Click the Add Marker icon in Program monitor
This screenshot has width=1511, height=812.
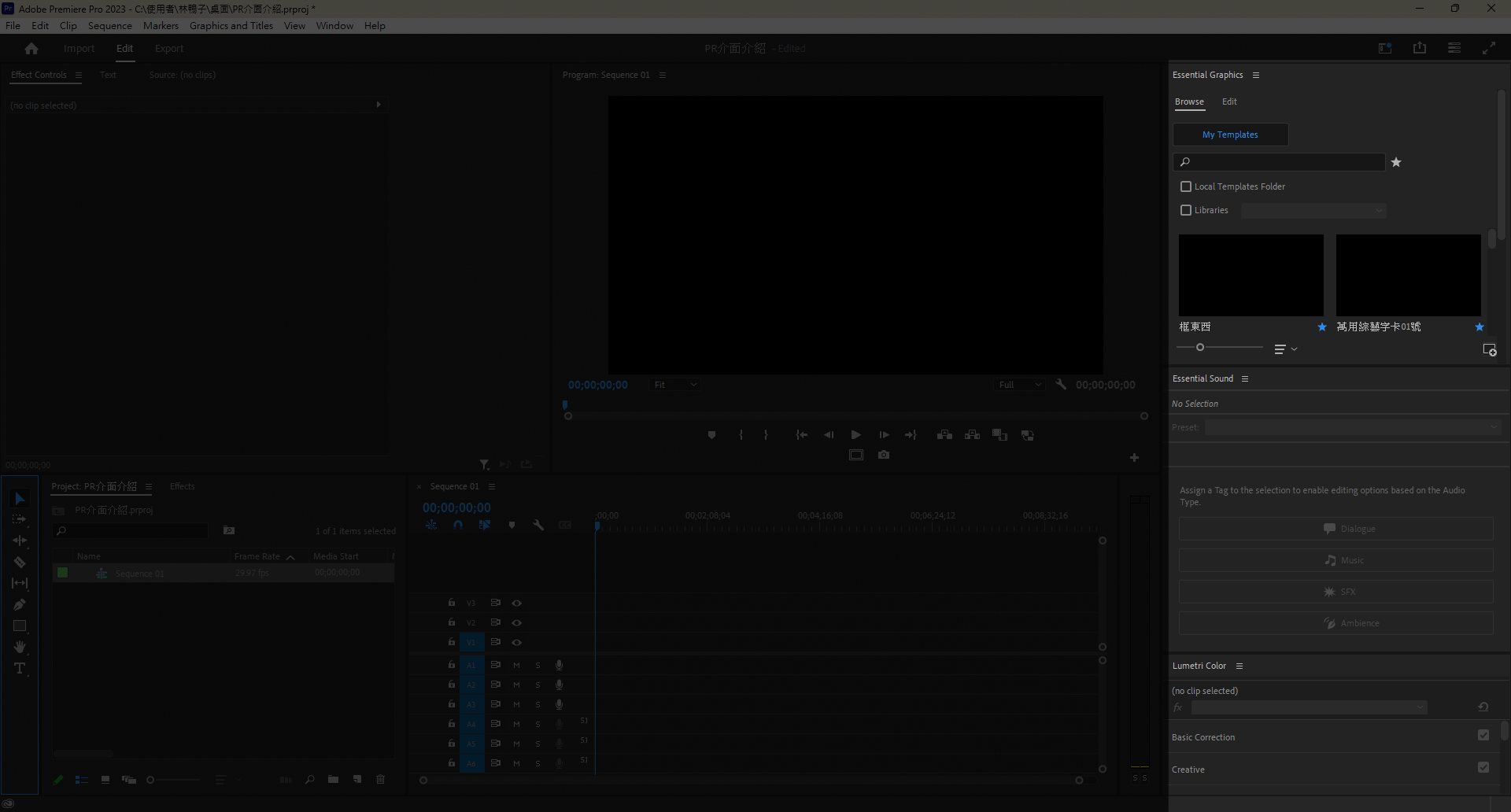click(711, 435)
